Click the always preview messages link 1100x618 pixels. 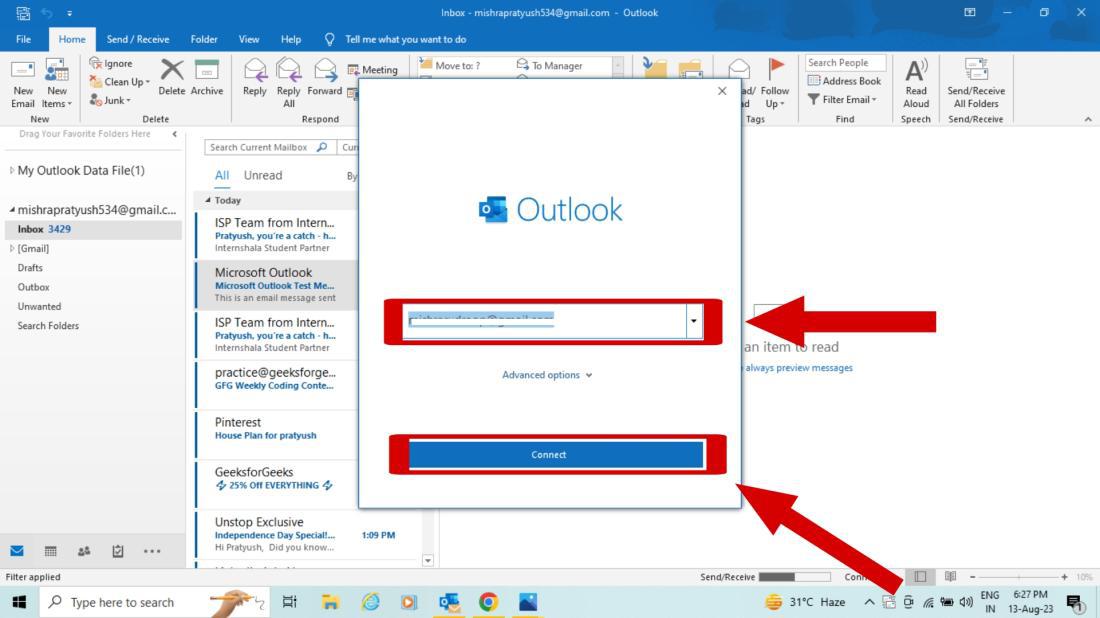798,367
